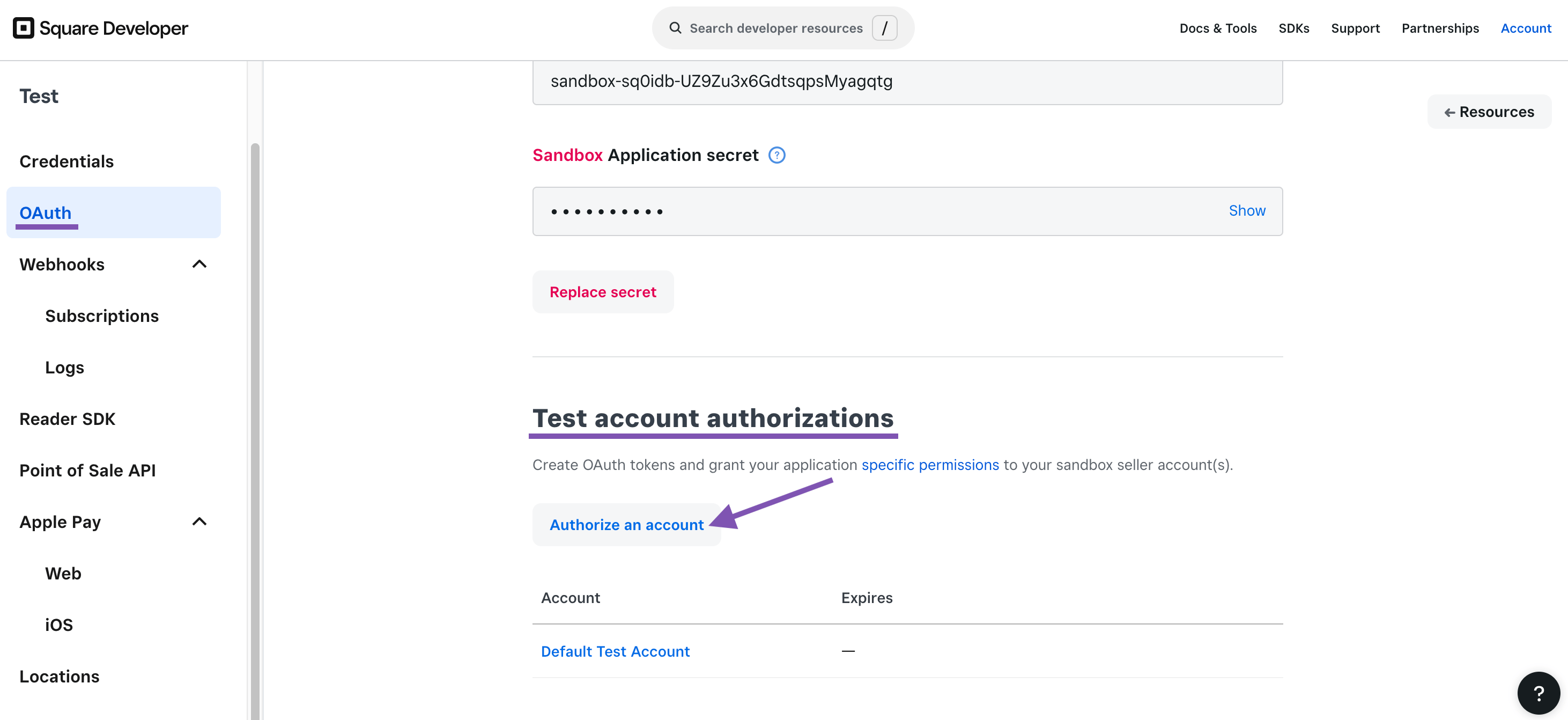The width and height of the screenshot is (1568, 720).
Task: Open the Docs & Tools menu
Action: pos(1217,28)
